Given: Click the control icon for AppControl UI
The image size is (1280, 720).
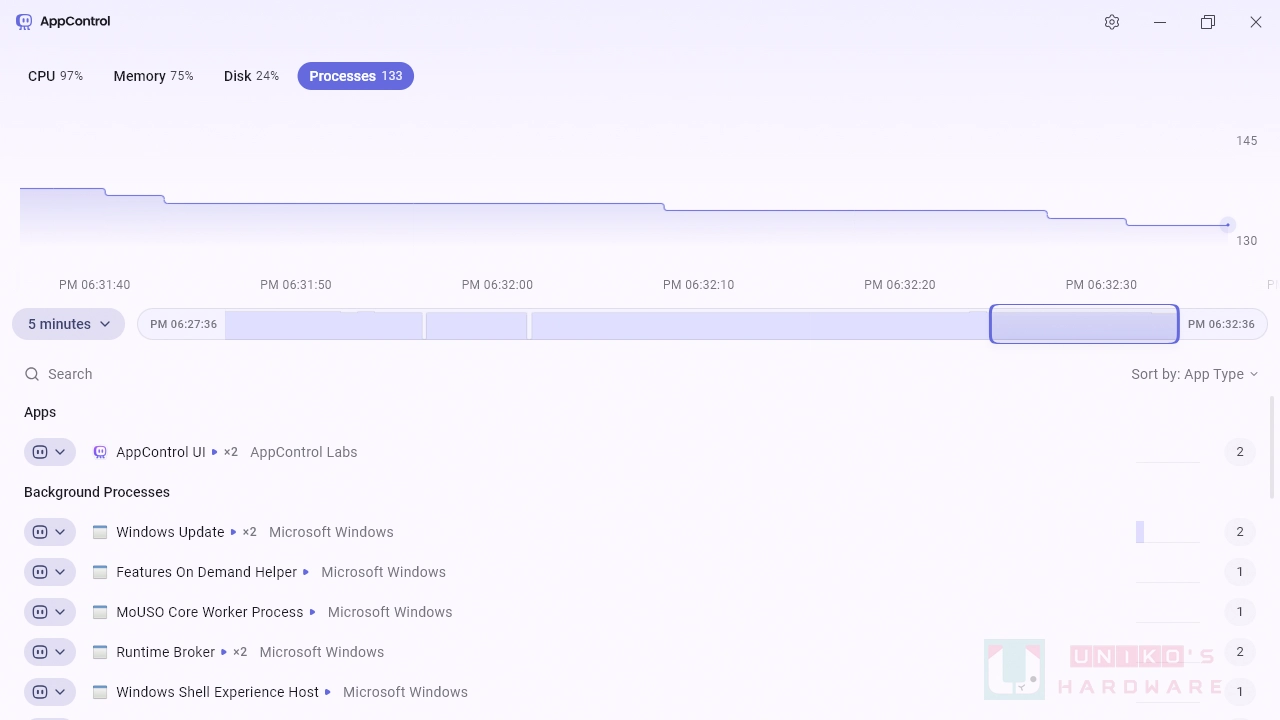Looking at the screenshot, I should 40,452.
